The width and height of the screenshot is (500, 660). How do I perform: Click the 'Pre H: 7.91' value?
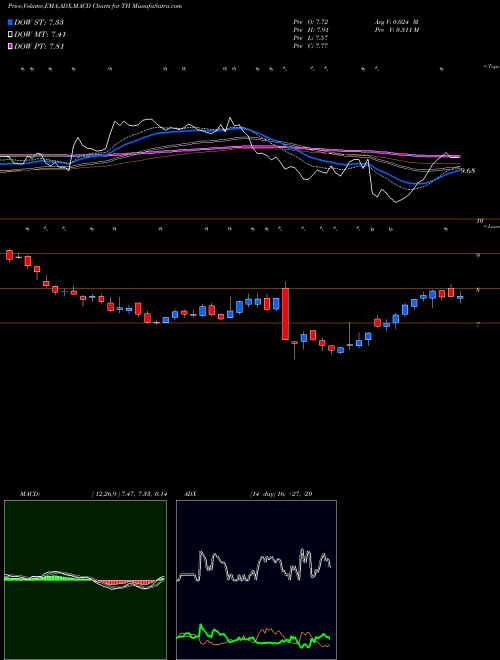[311, 30]
